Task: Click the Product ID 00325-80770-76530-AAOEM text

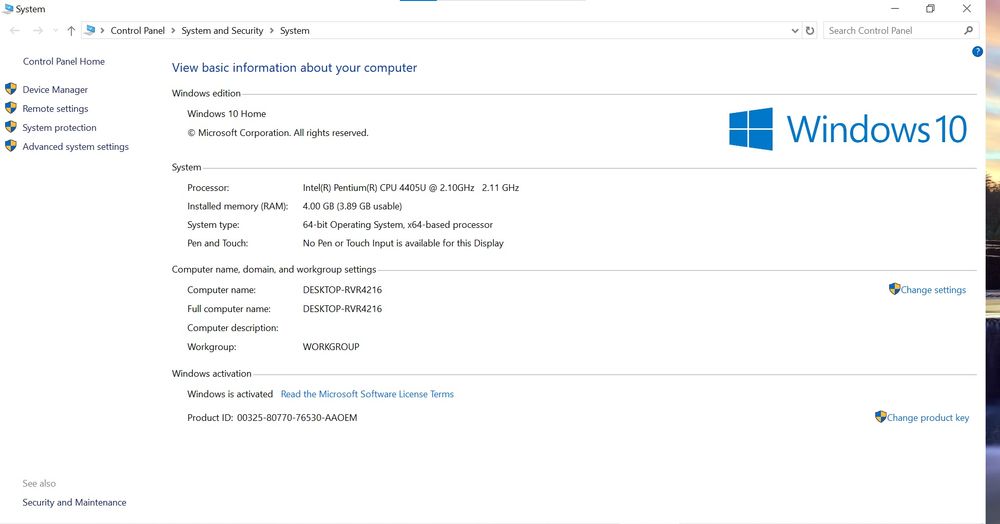Action: point(272,418)
